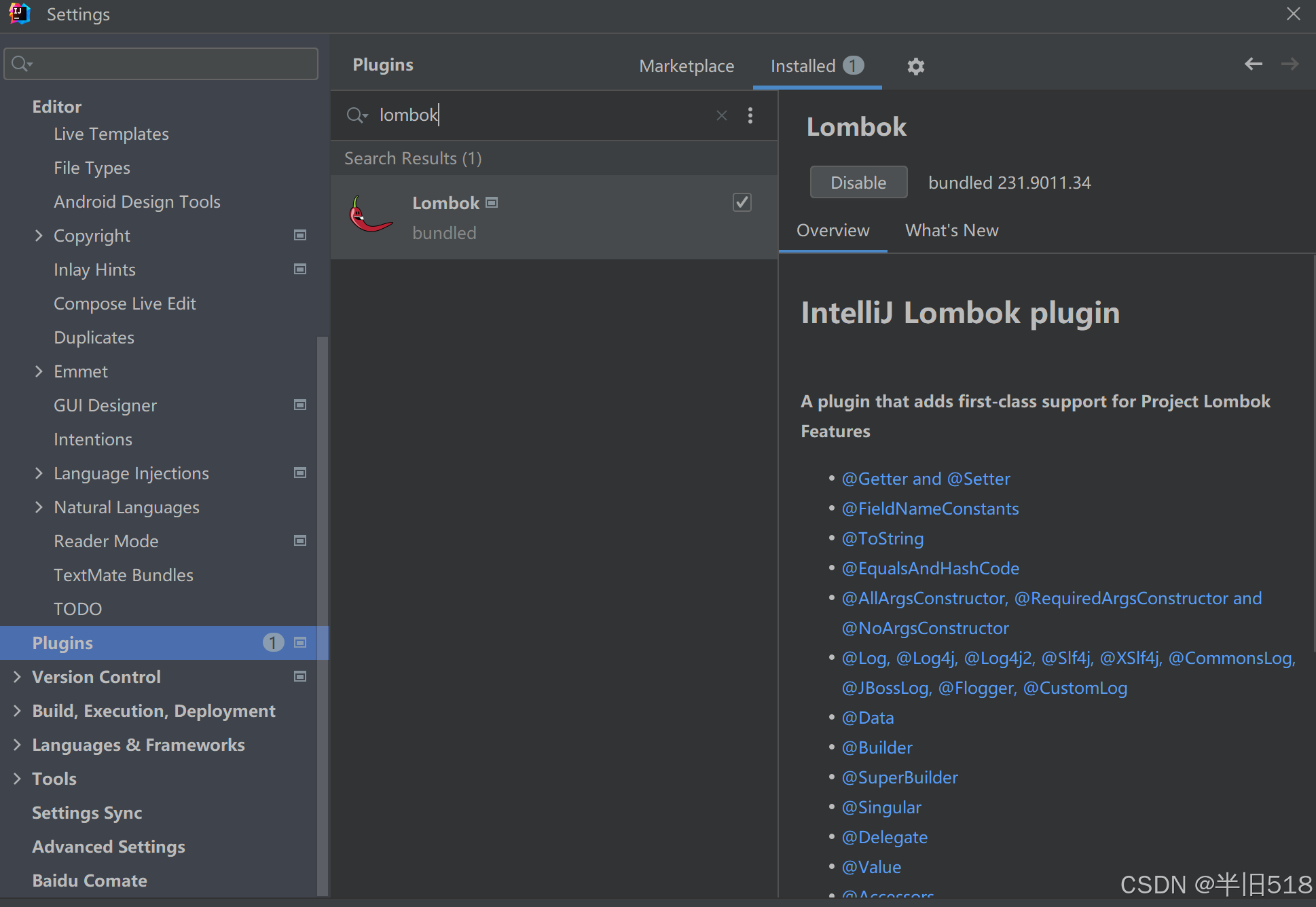Click the settings search magnifier icon
The width and height of the screenshot is (1316, 907).
(22, 64)
